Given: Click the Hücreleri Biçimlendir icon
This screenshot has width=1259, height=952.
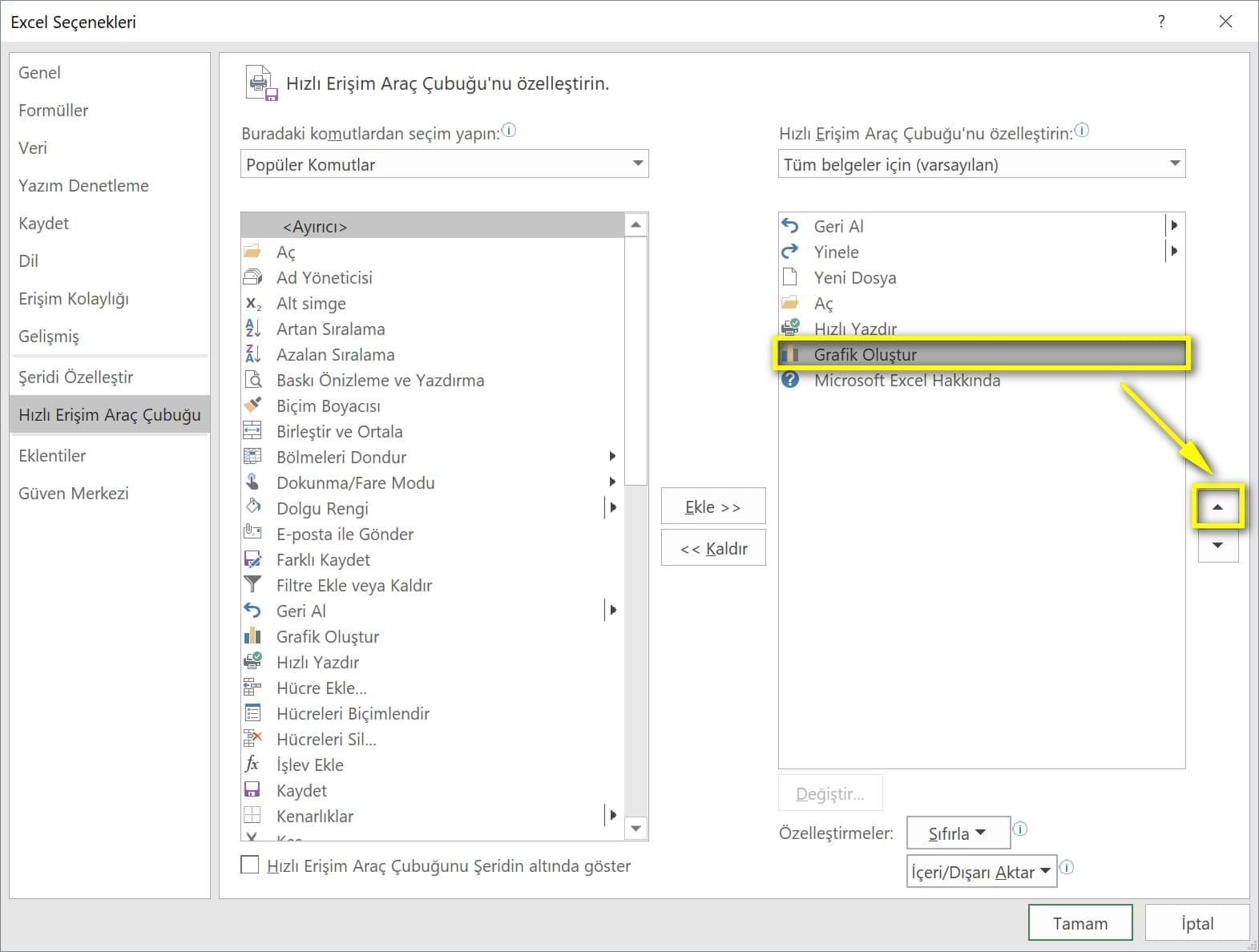Looking at the screenshot, I should 252,713.
